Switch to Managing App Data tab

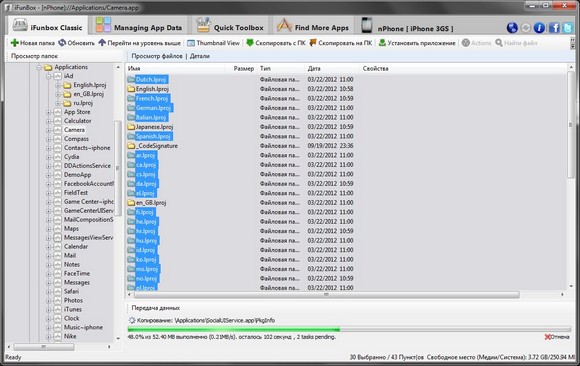pos(139,26)
